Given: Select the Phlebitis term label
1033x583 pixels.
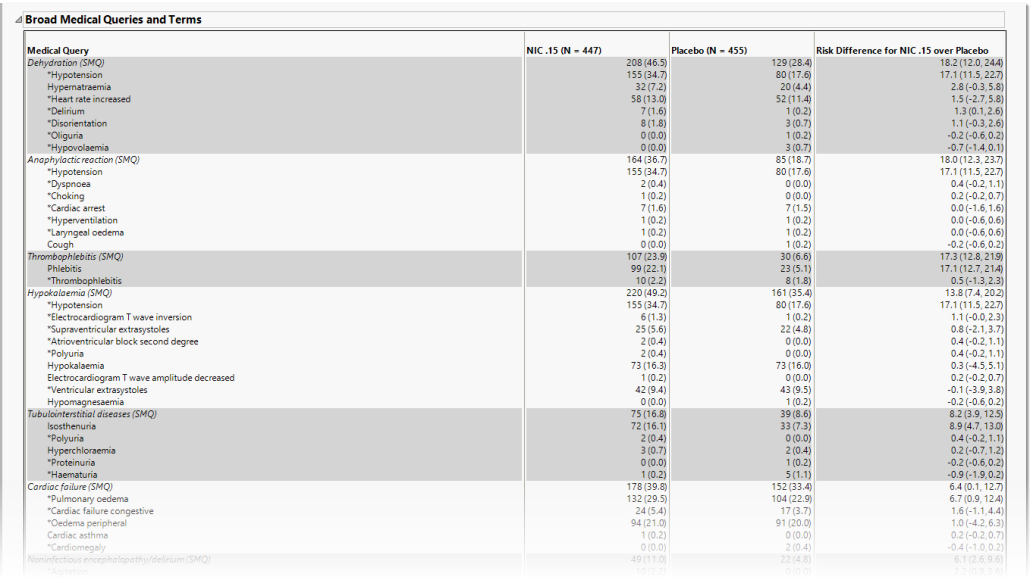Looking at the screenshot, I should (65, 269).
